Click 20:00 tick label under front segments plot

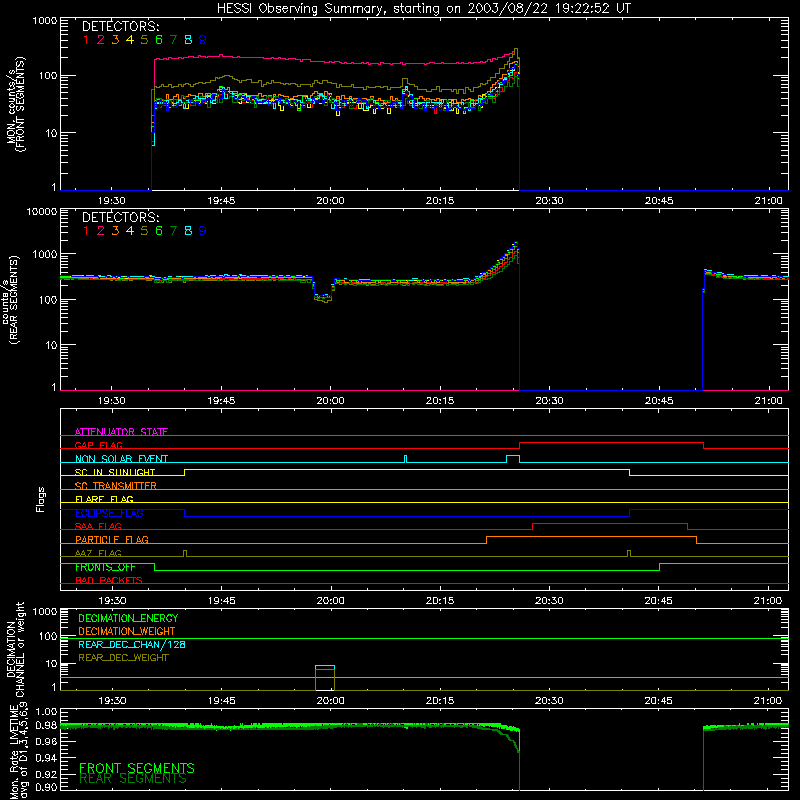pyautogui.click(x=330, y=201)
